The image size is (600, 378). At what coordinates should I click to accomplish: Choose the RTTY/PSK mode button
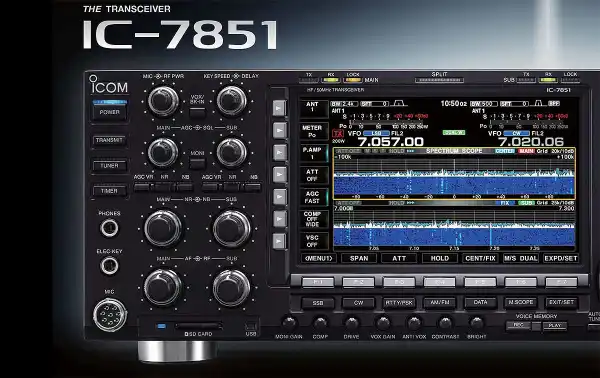pos(399,303)
